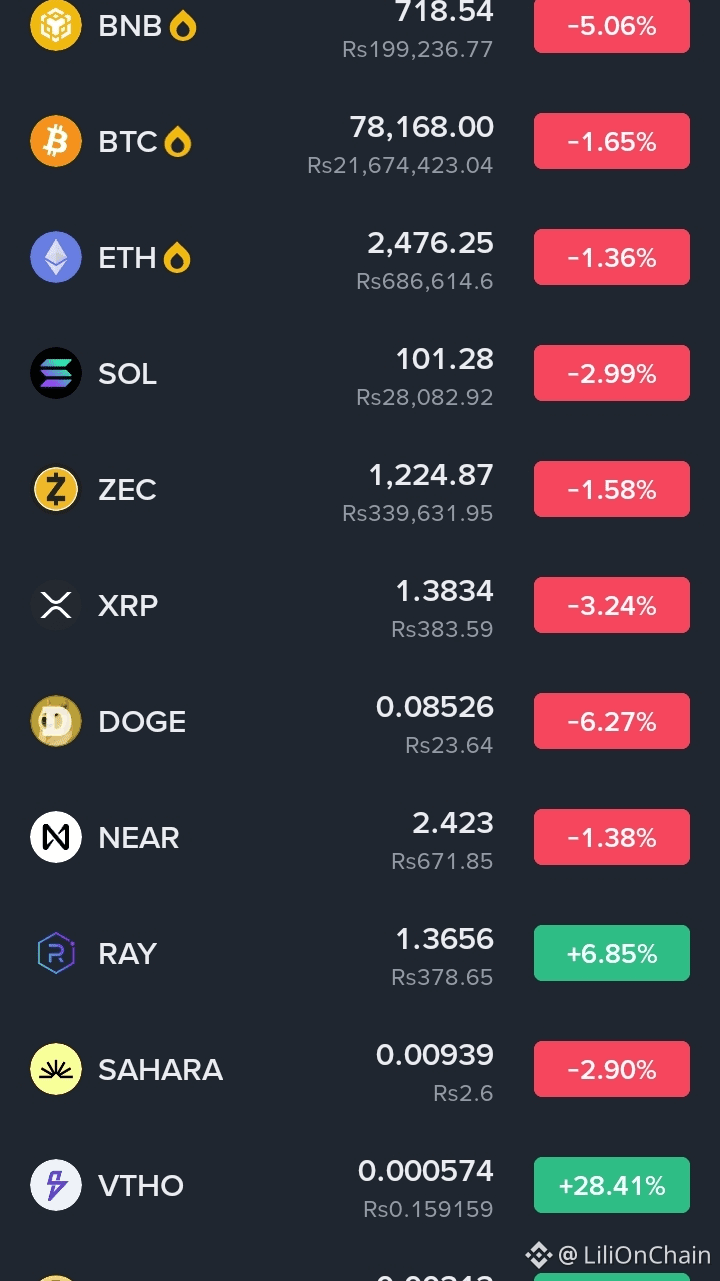Select the VTHO lightning logo icon
720x1281 pixels.
click(x=56, y=1185)
